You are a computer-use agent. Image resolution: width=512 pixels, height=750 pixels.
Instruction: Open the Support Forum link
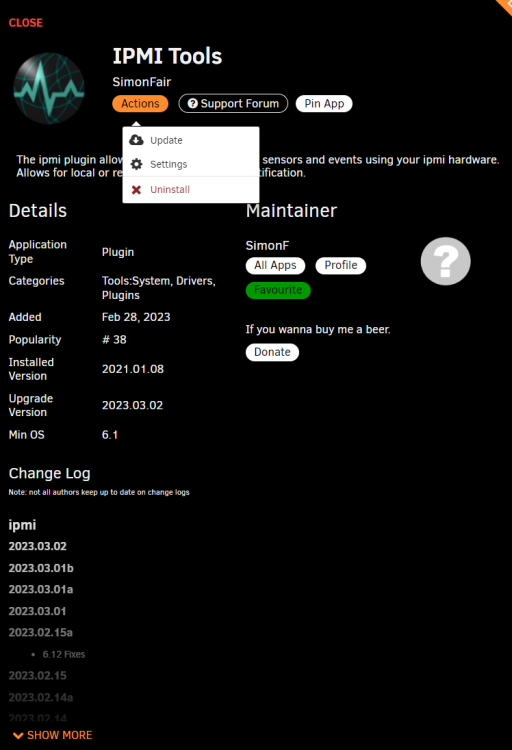pos(233,104)
